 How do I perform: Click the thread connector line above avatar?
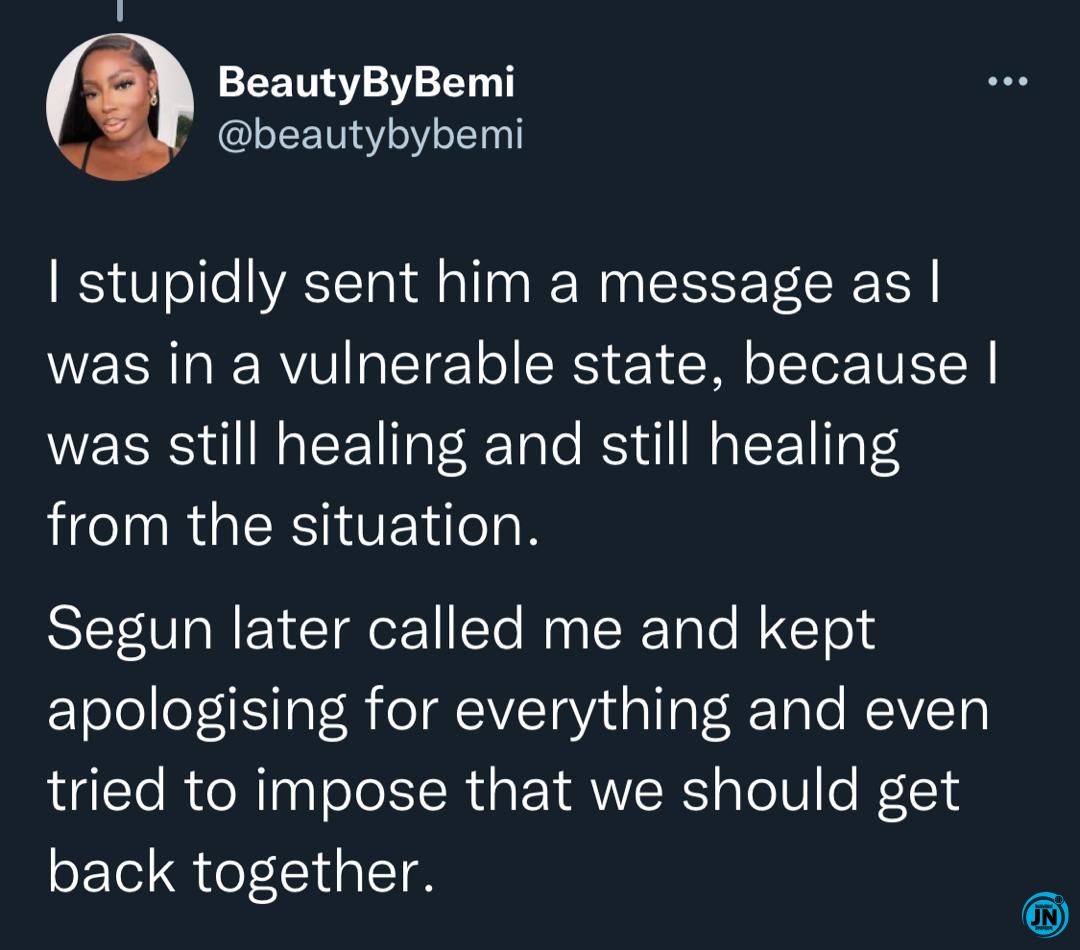click(120, 10)
